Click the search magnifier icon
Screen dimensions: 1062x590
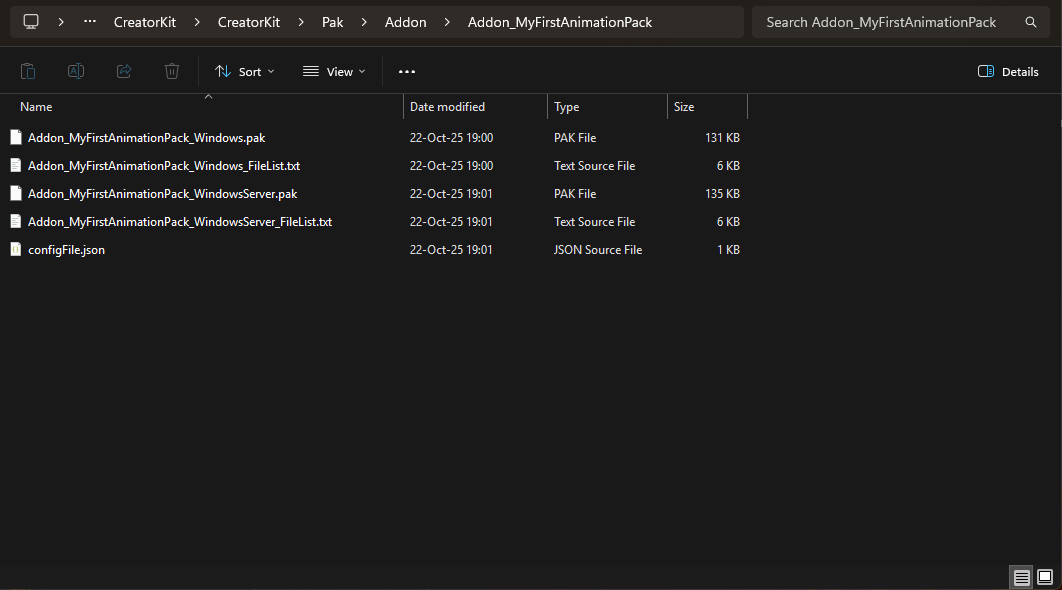point(1031,22)
